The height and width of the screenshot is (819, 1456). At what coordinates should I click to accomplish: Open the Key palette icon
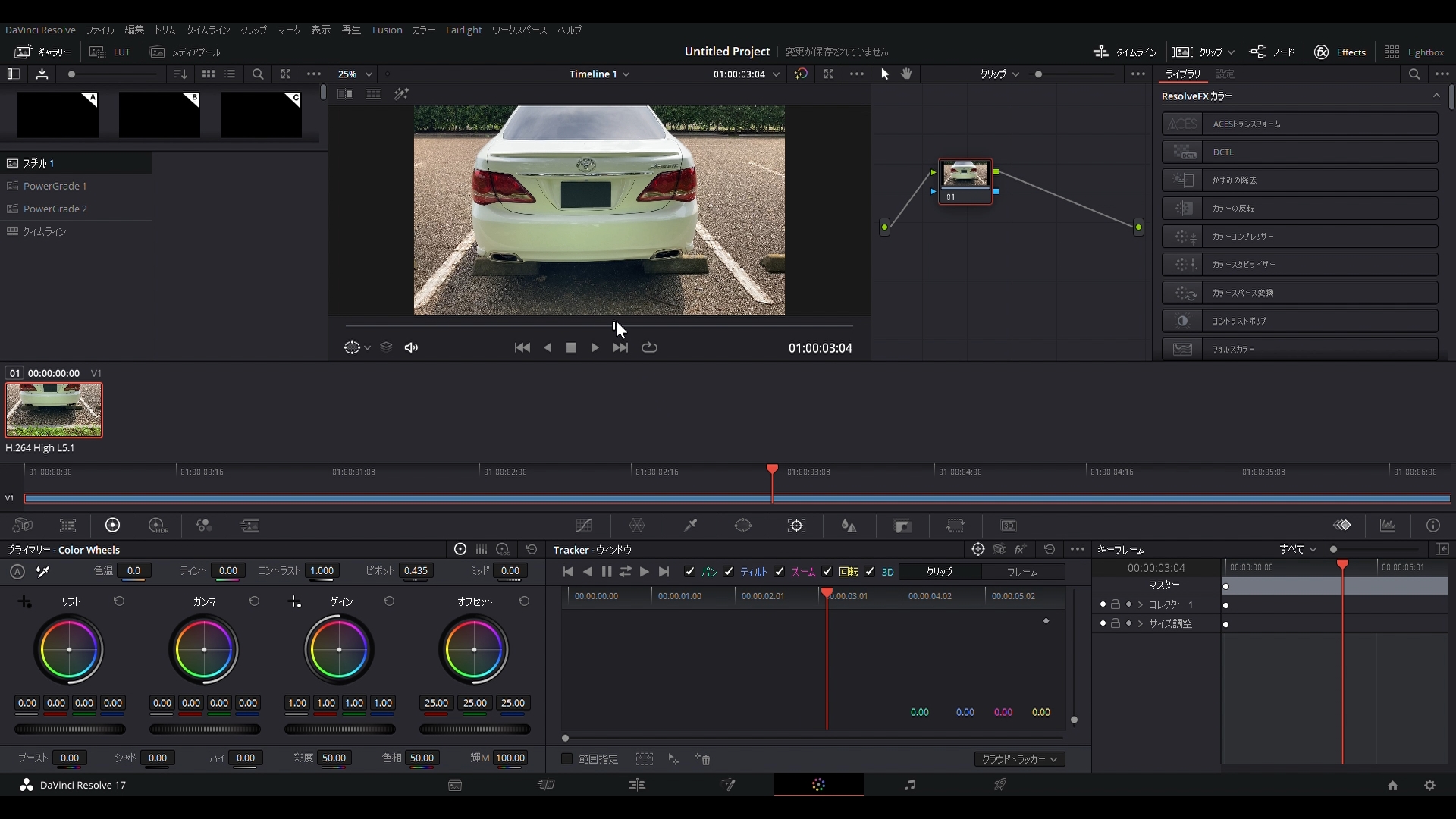tap(902, 526)
